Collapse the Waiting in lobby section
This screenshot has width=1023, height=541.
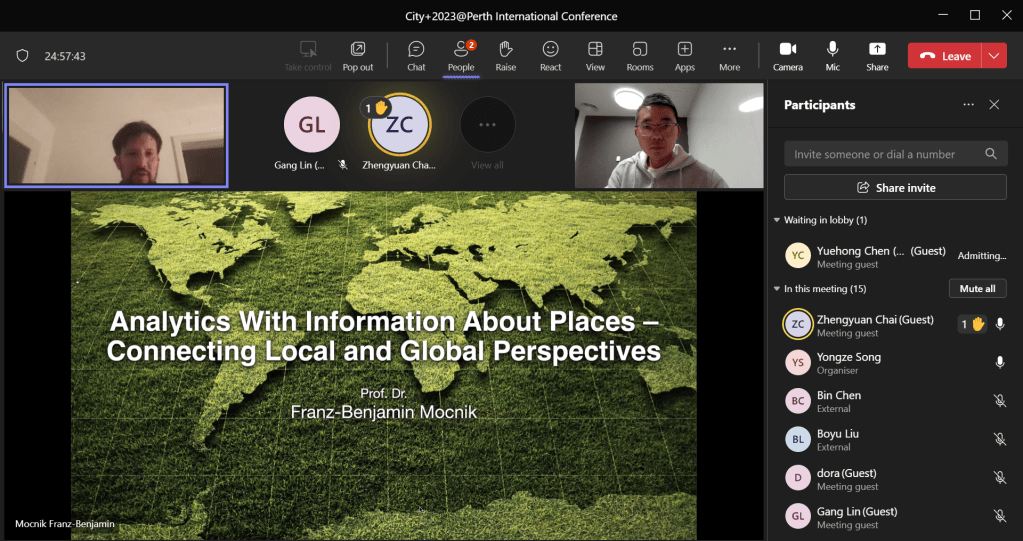(x=777, y=220)
